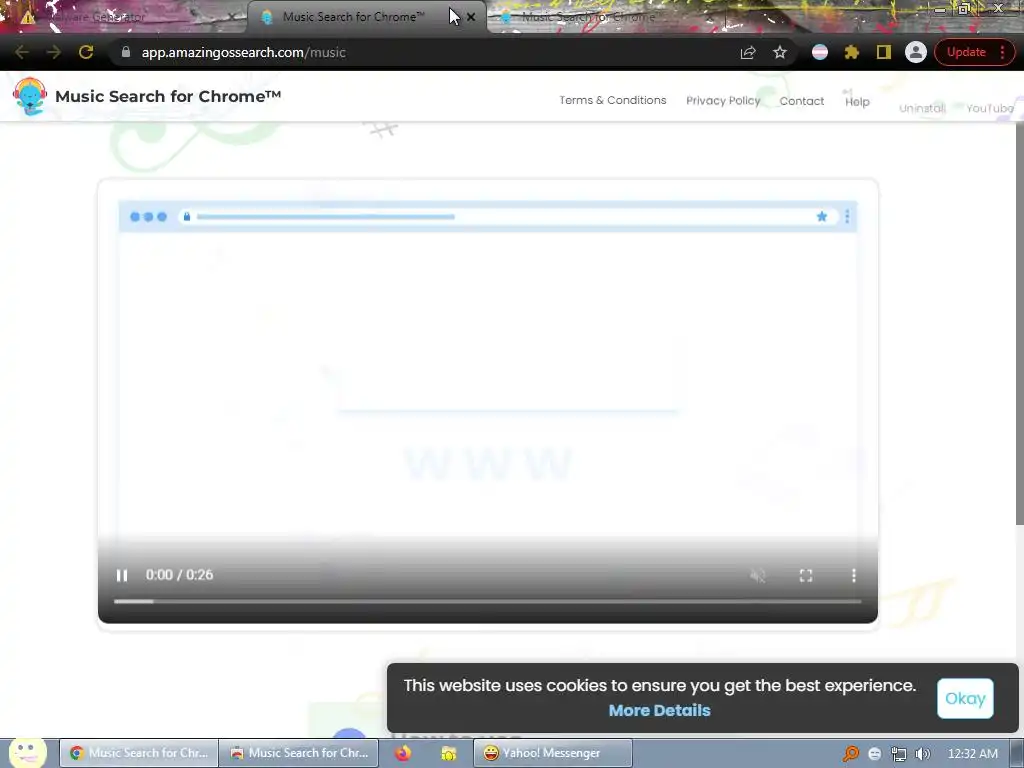Reload the page in the browser toolbar
Viewport: 1024px width, 768px height.
click(86, 52)
